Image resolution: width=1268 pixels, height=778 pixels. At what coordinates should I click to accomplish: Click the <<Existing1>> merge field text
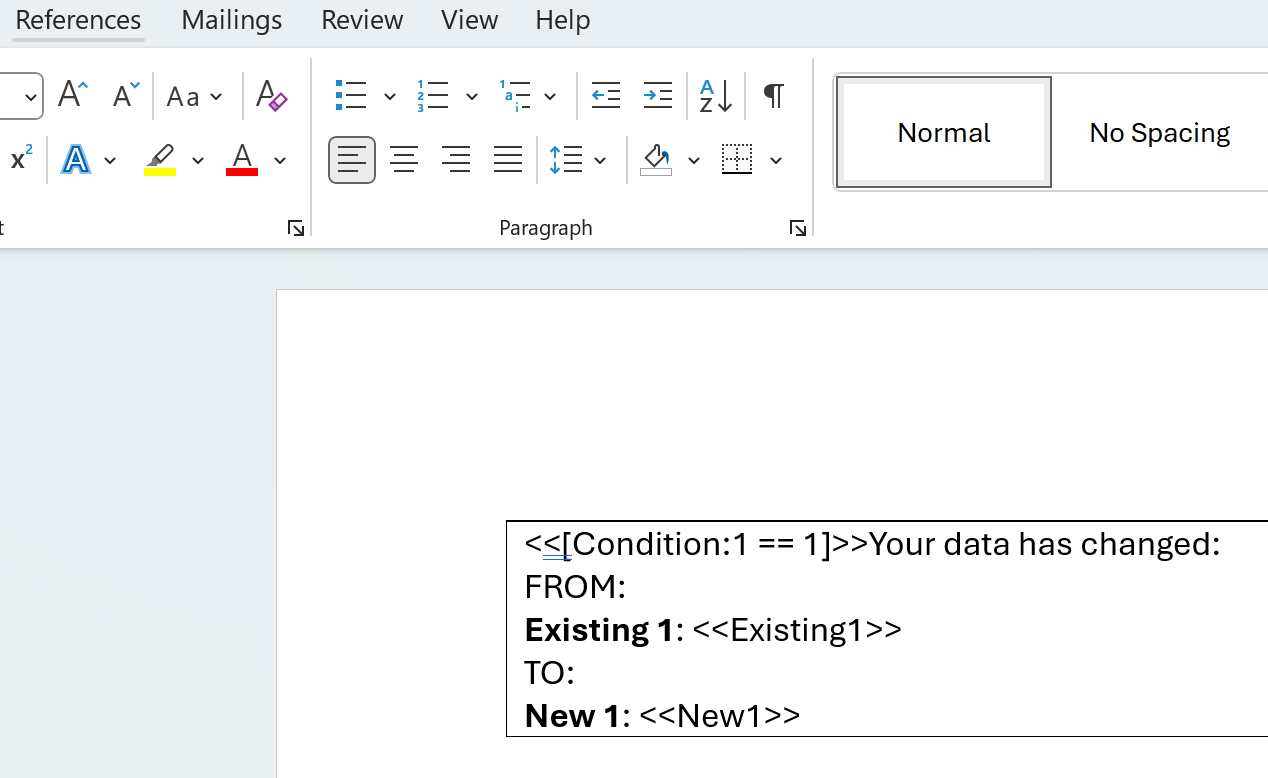(796, 630)
